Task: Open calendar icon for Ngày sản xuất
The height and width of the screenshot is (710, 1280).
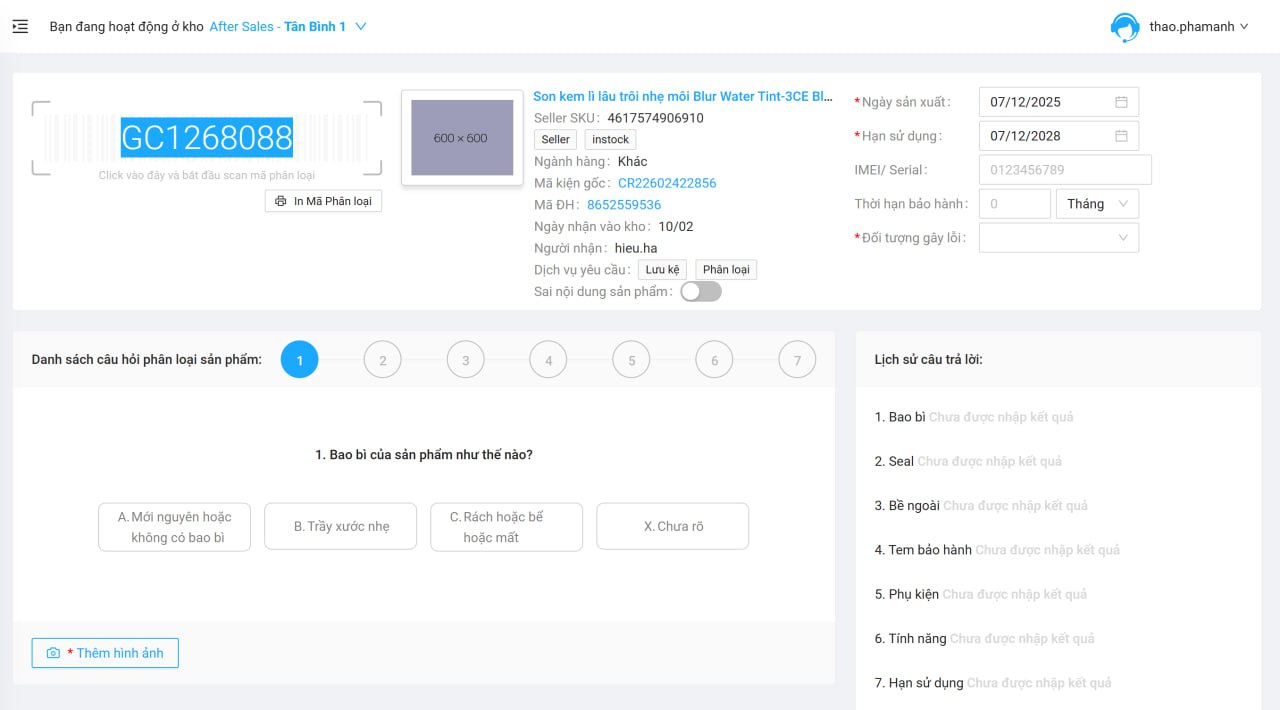Action: [1121, 102]
